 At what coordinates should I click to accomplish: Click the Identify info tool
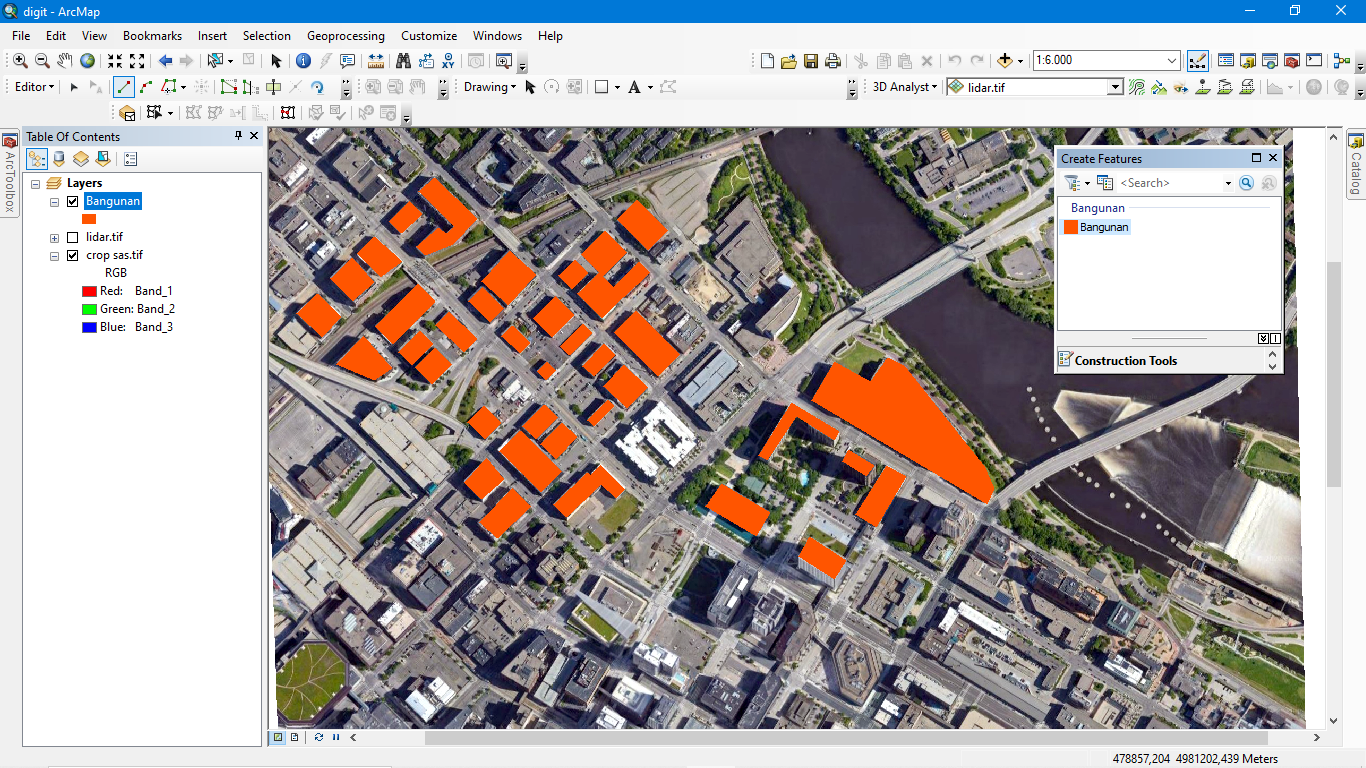pos(303,61)
